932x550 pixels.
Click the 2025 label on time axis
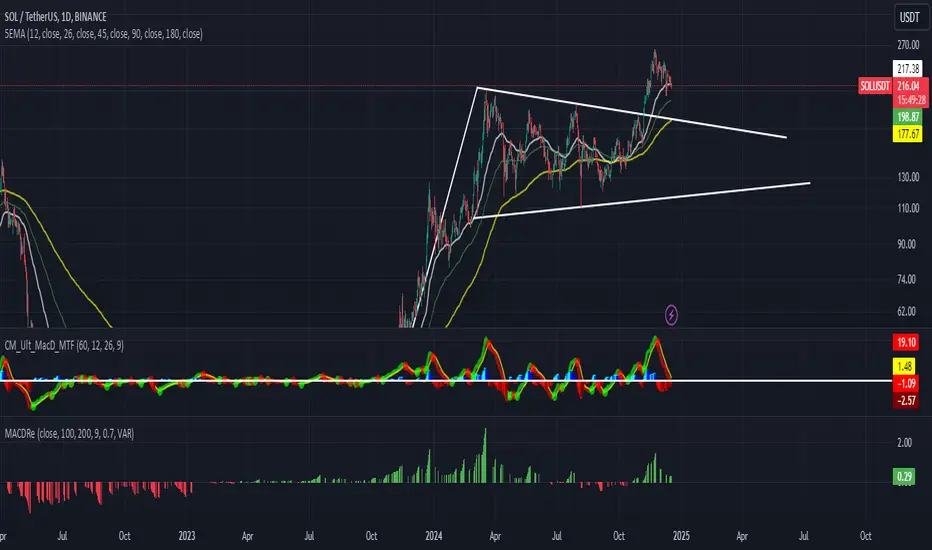click(x=681, y=536)
